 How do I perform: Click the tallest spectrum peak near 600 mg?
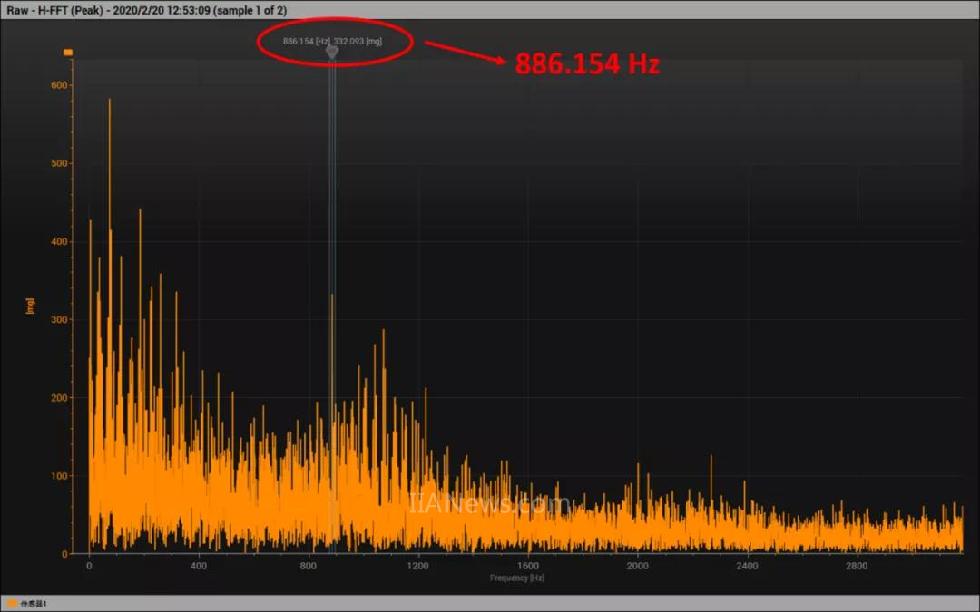tap(110, 100)
